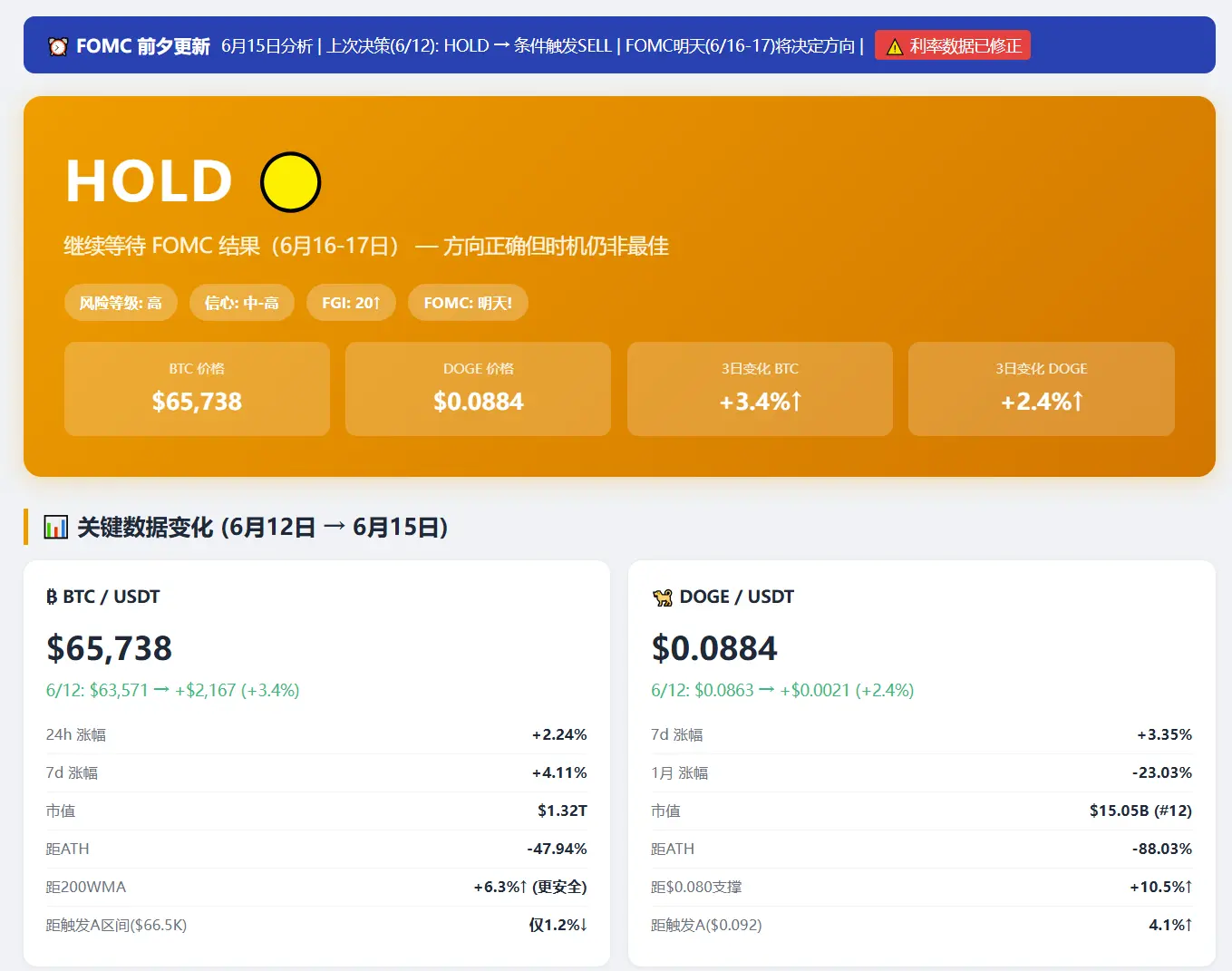Click the 距触发A($0.092) value 4.1%↑
Screen dimensions: 1232x971
(1170, 925)
